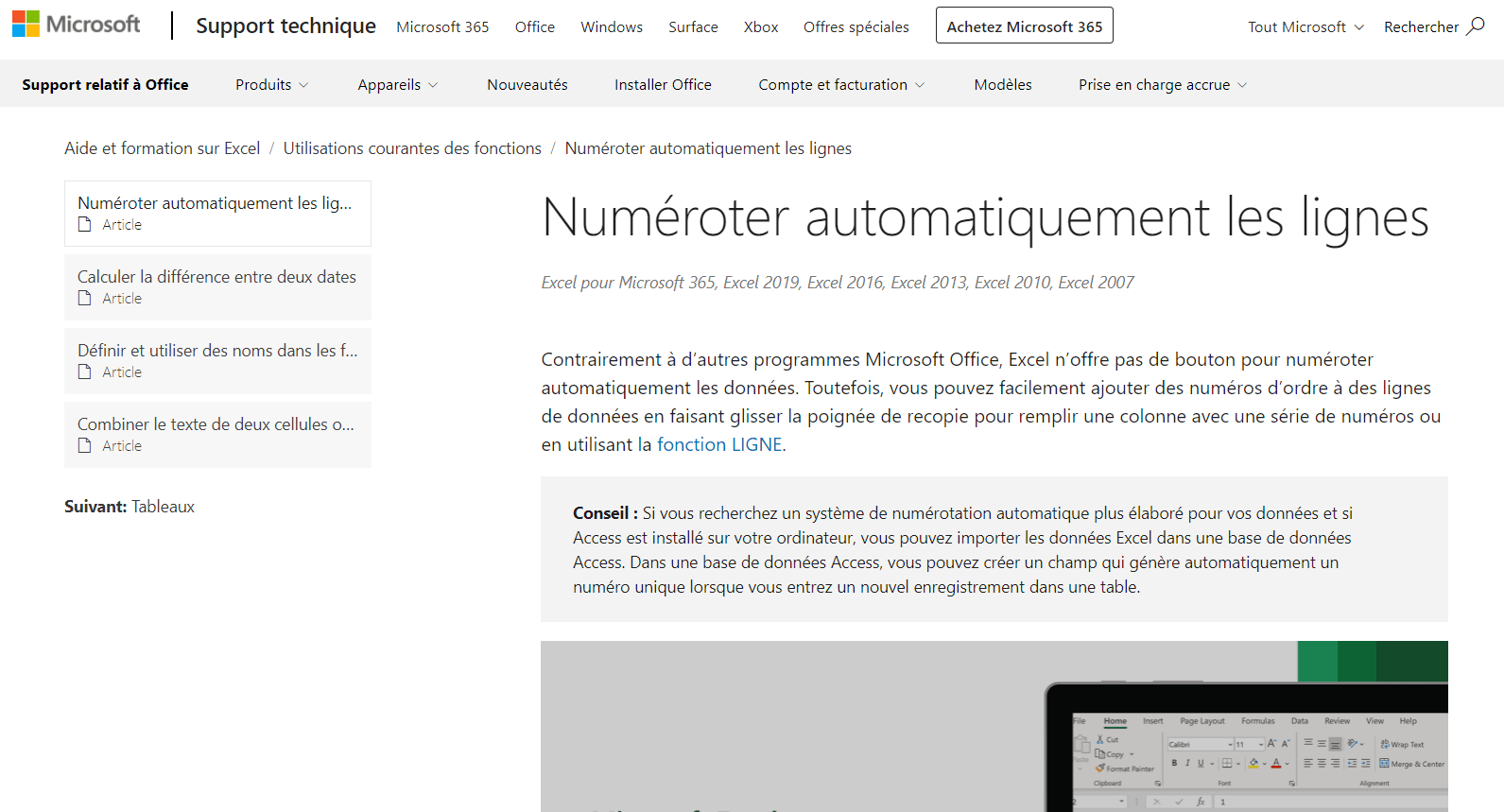This screenshot has height=812, width=1504.
Task: Click the page title heading
Action: pyautogui.click(x=985, y=217)
